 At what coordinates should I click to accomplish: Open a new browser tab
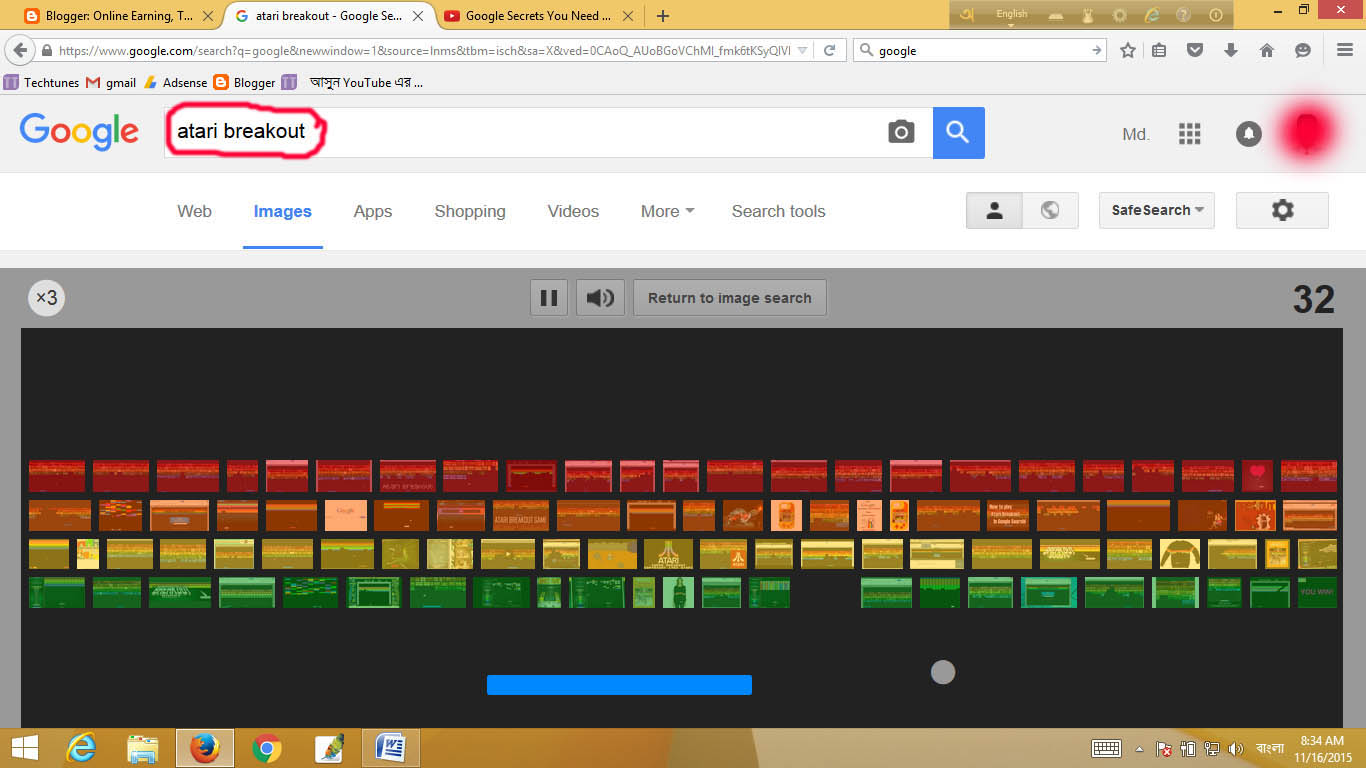(x=663, y=16)
